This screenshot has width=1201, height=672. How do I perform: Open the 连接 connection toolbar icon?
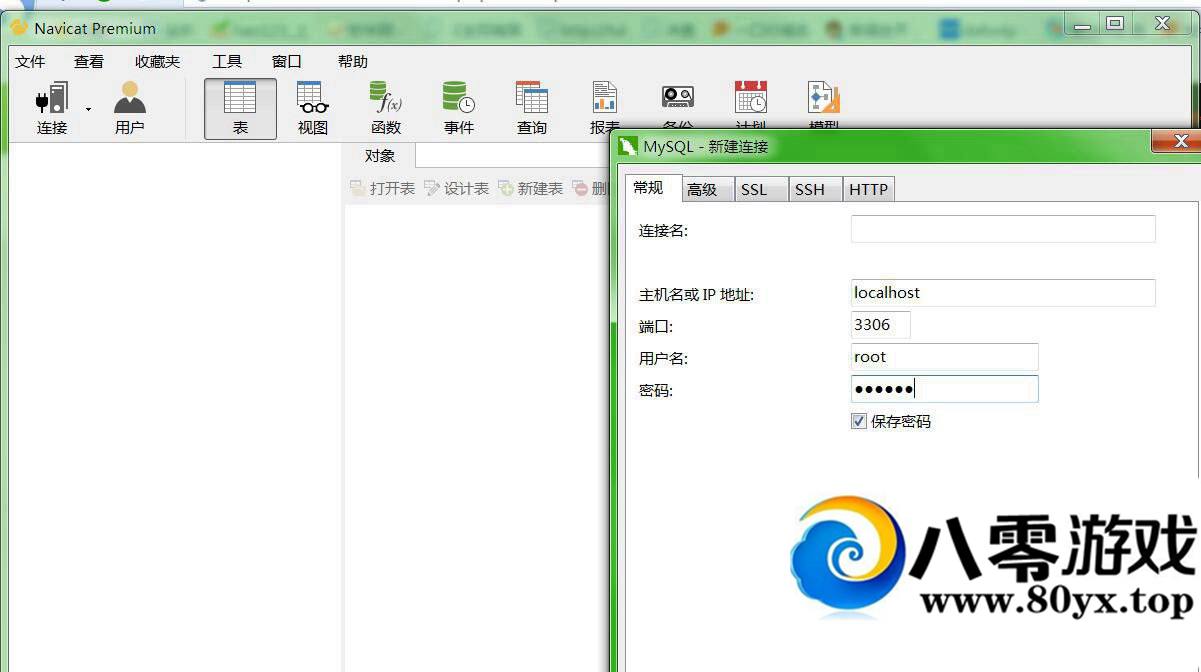pyautogui.click(x=52, y=109)
